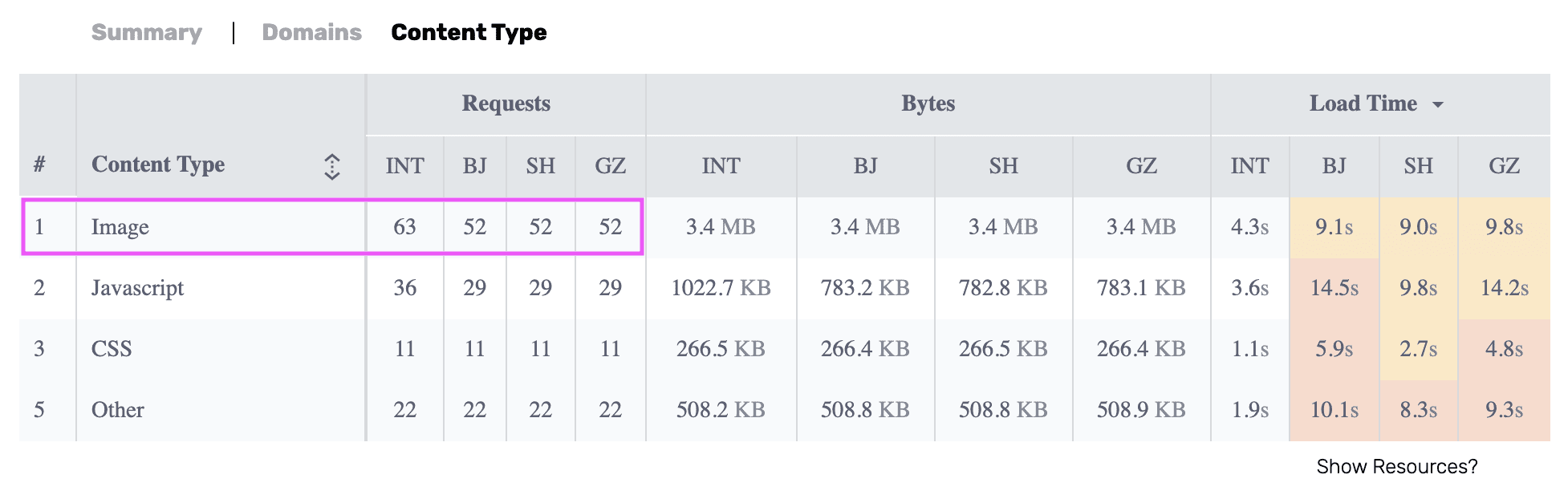Click the Bytes column group header
This screenshot has width=1568, height=491.
pos(928,103)
